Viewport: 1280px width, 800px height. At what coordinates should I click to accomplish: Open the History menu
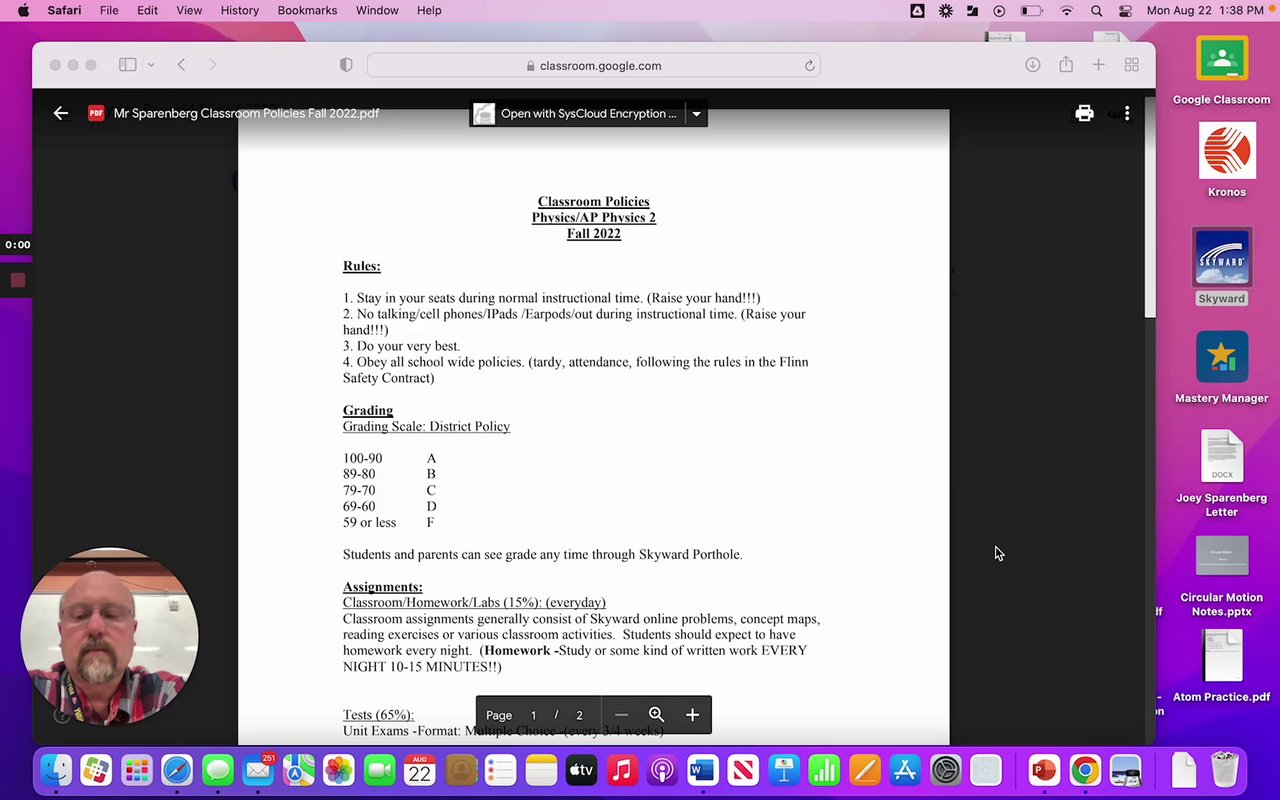[x=239, y=10]
